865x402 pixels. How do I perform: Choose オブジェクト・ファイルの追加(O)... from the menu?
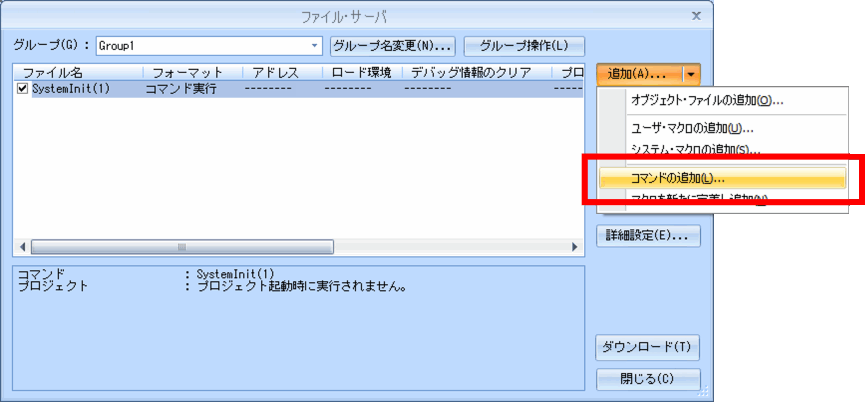pos(706,100)
